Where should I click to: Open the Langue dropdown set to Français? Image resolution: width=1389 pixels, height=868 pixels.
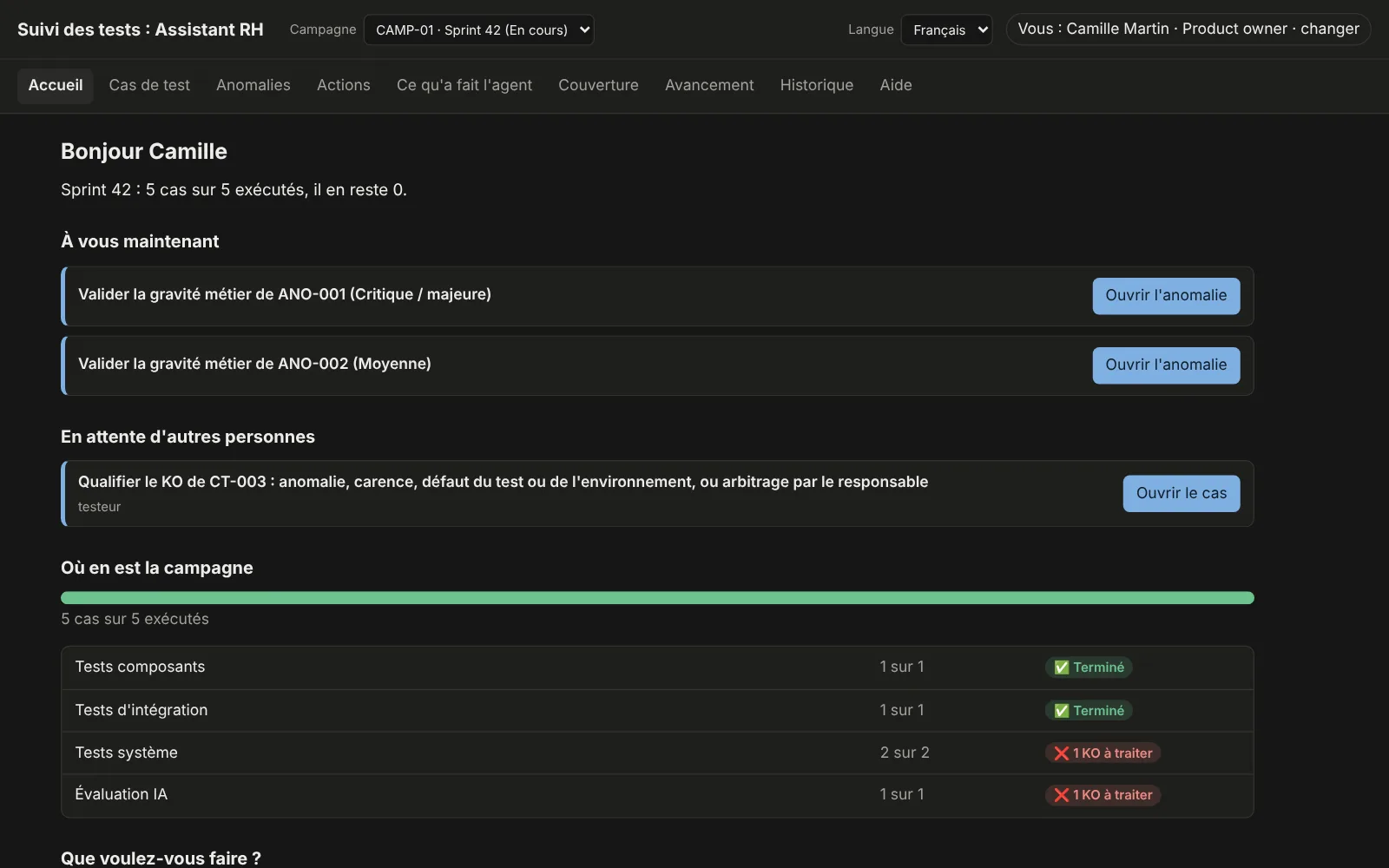[x=946, y=30]
